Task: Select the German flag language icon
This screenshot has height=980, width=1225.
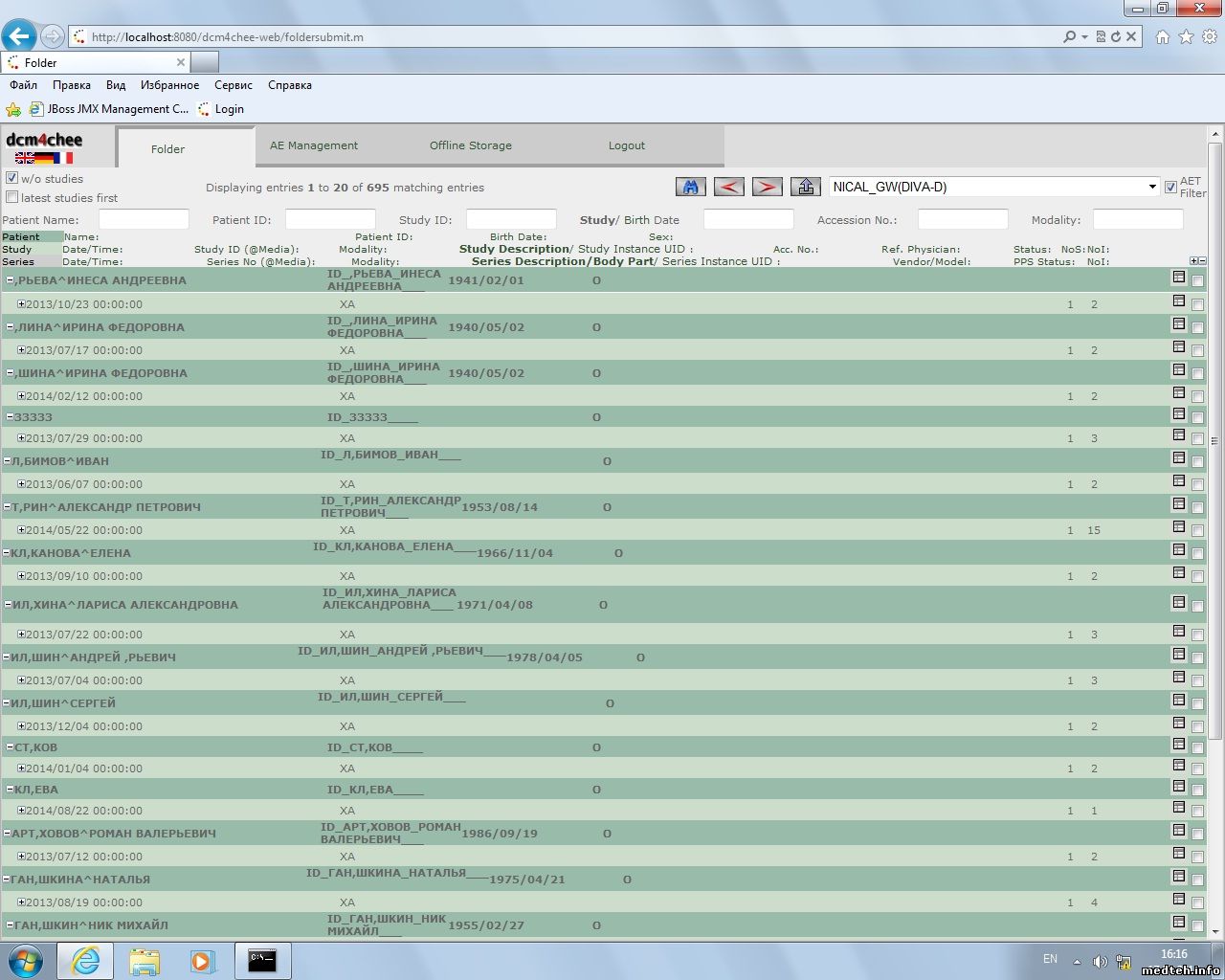Action: 44,158
